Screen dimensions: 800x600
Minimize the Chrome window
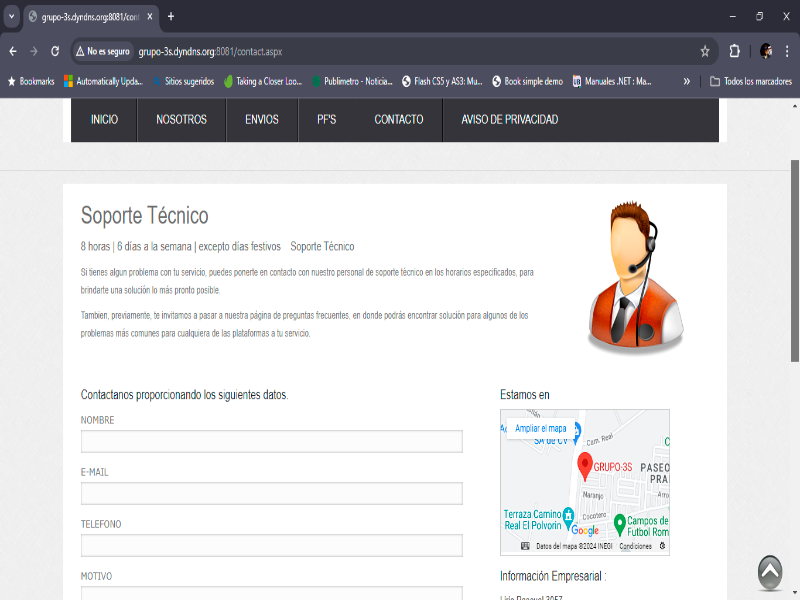click(733, 17)
